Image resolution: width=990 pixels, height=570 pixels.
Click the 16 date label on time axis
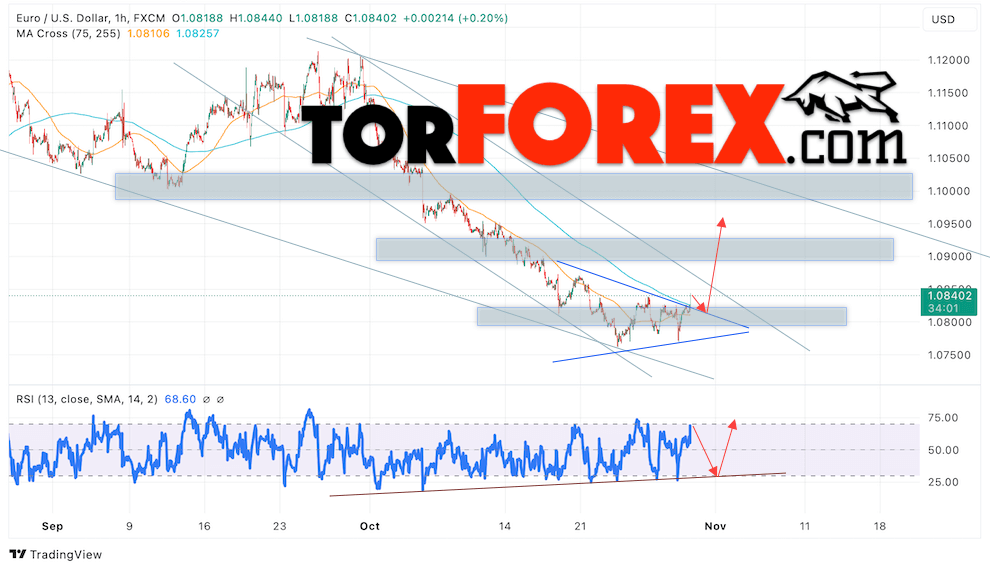204,526
